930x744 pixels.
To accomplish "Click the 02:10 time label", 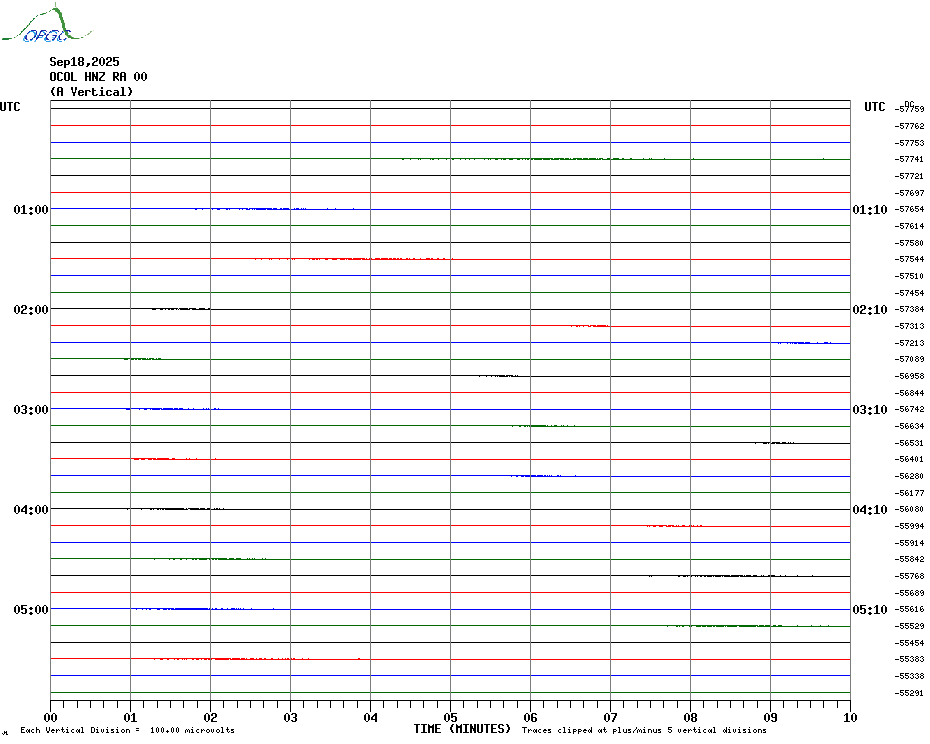I will coord(870,310).
